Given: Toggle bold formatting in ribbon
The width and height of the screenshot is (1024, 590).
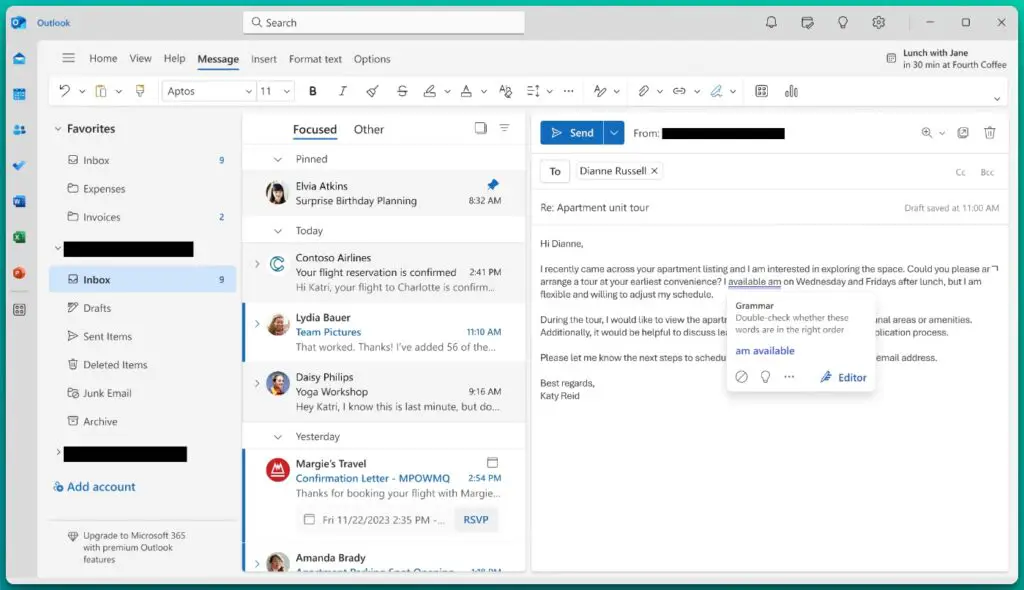Looking at the screenshot, I should [x=313, y=91].
